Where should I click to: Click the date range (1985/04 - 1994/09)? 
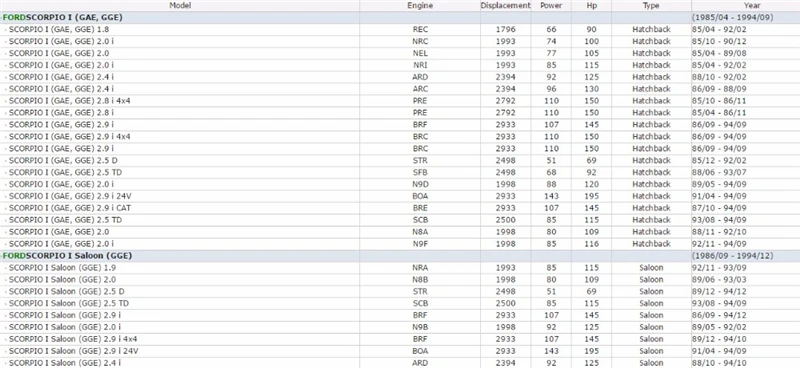[733, 17]
